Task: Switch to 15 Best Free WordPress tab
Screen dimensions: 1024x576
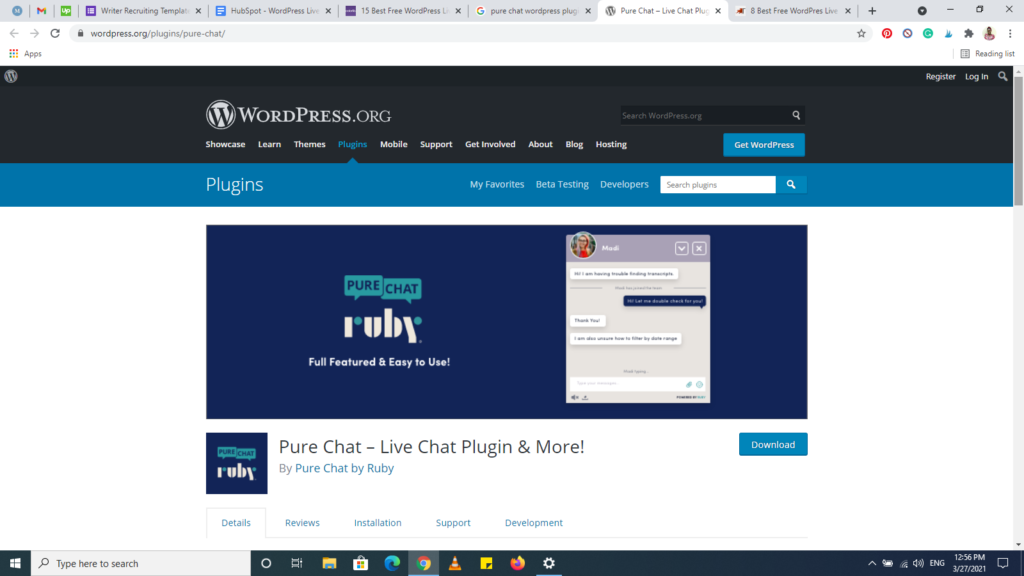Action: click(x=403, y=10)
